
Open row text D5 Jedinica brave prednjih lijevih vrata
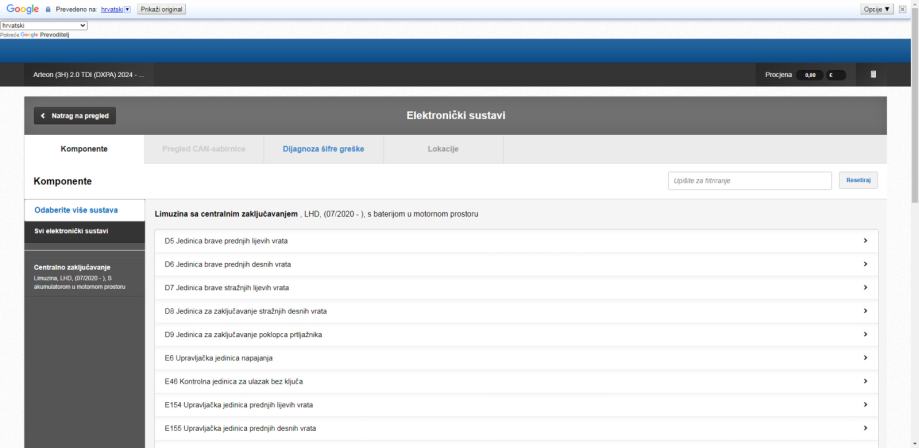coord(226,241)
